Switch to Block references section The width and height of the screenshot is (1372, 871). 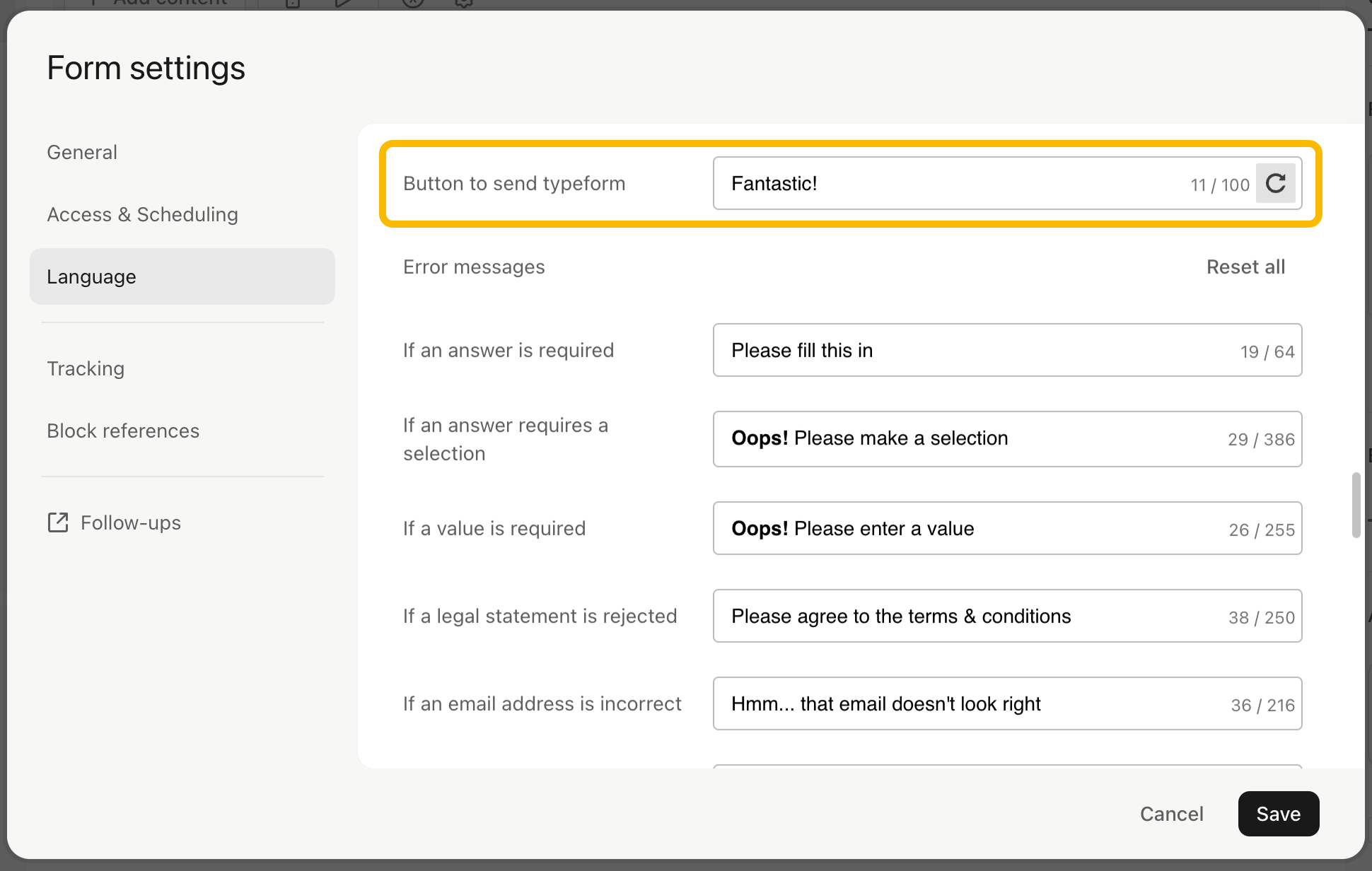(123, 431)
